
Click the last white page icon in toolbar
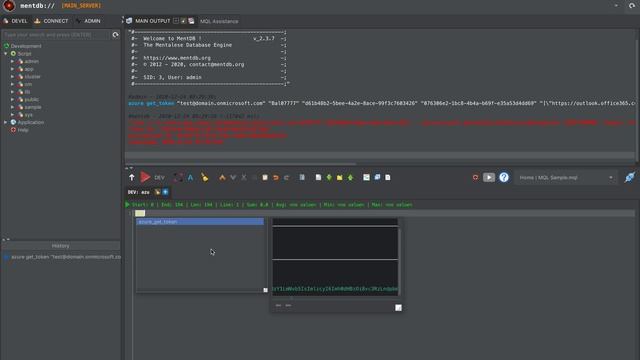388,178
